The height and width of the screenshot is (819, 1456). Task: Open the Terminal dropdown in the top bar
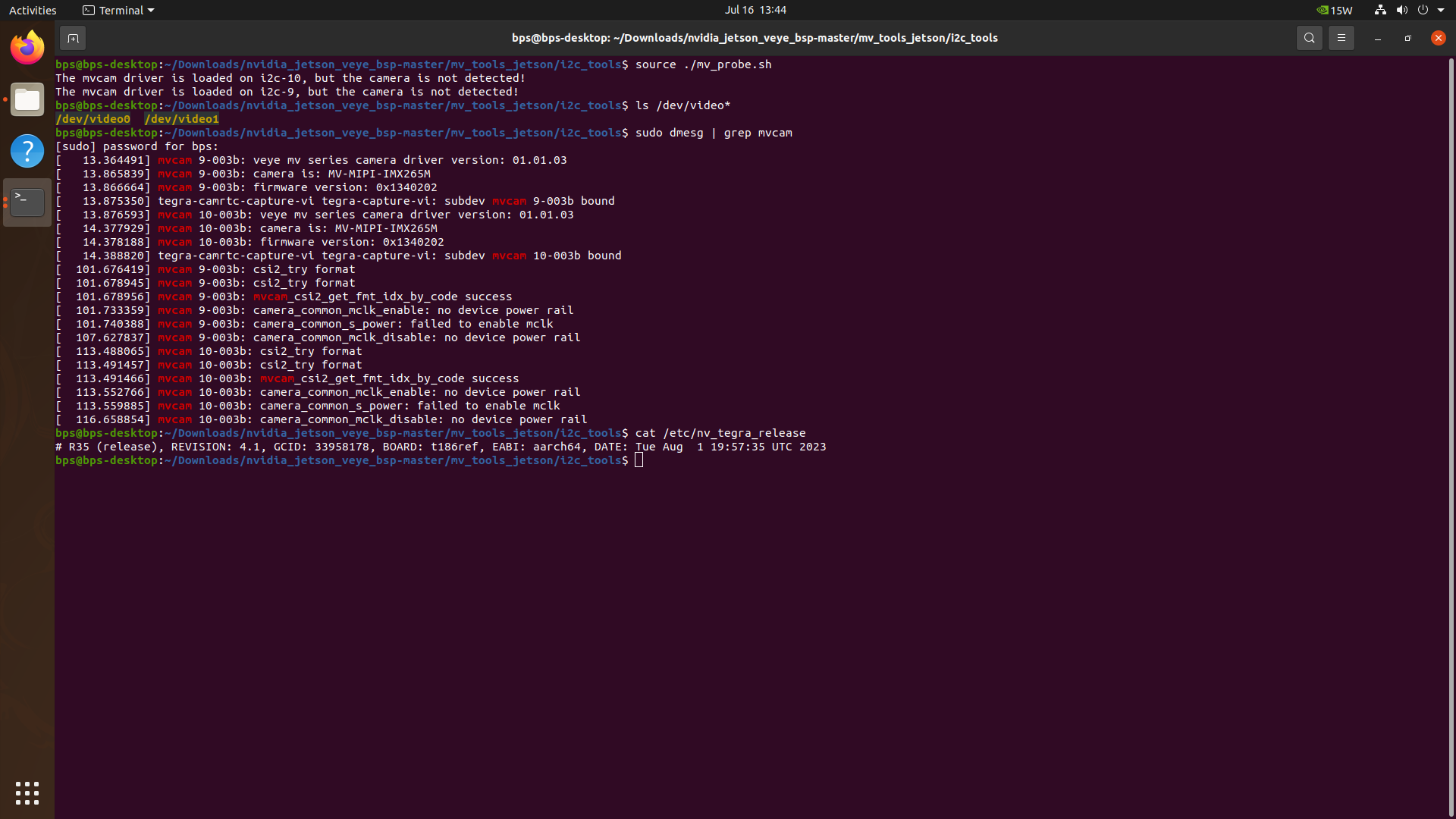pos(118,10)
